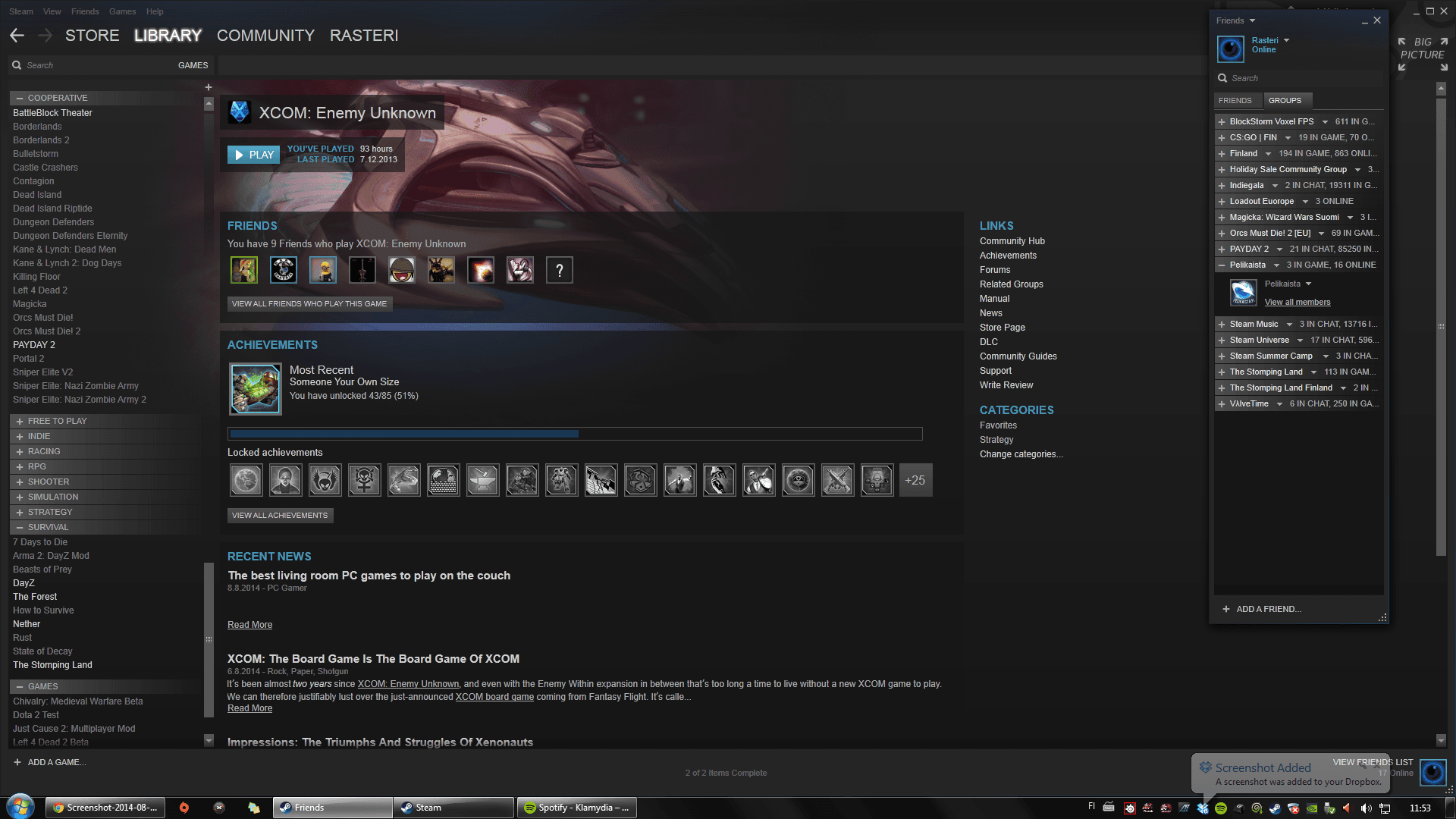Click the Pelikaista group avatar
1456x819 pixels.
1242,292
